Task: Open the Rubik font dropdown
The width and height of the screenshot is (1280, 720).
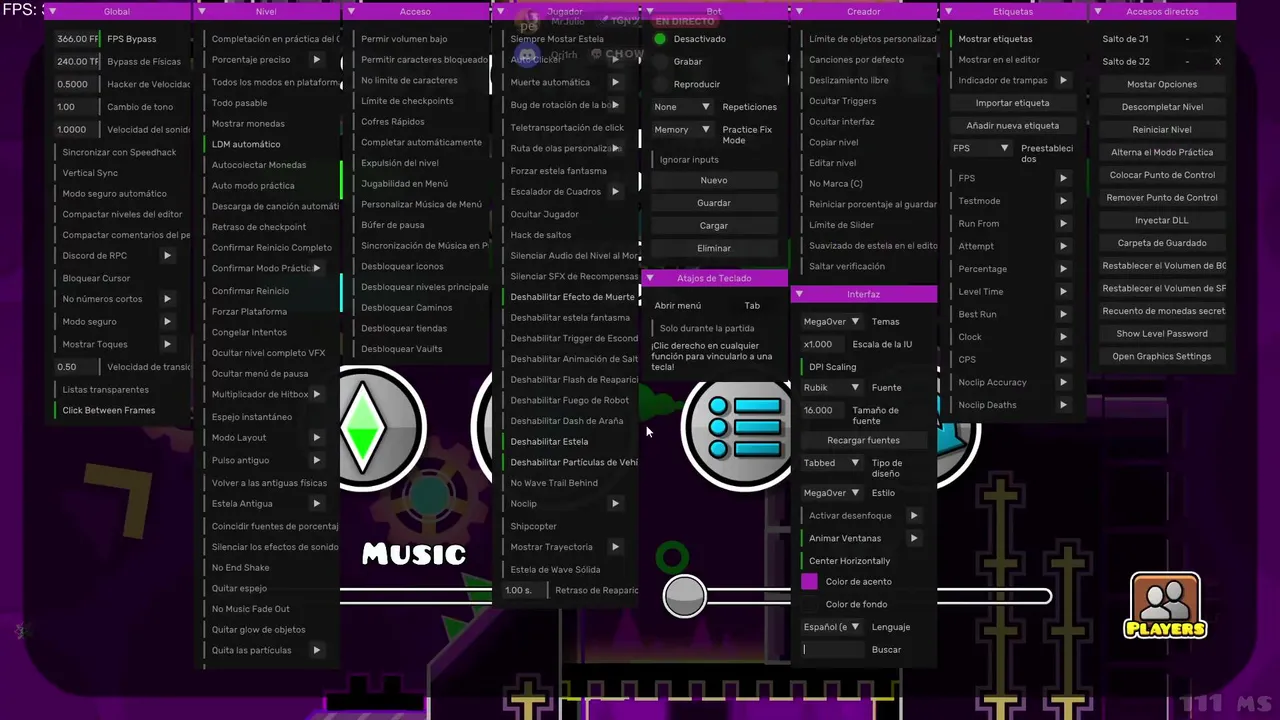Action: 832,388
